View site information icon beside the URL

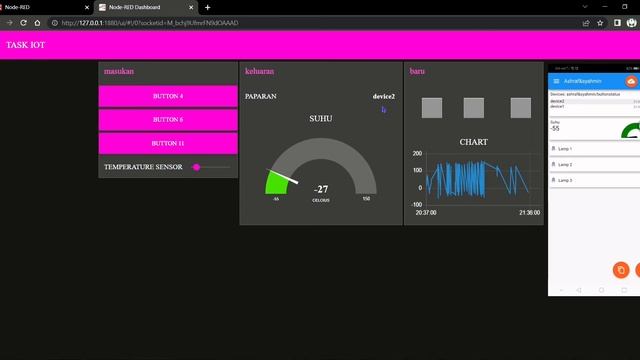pos(55,23)
